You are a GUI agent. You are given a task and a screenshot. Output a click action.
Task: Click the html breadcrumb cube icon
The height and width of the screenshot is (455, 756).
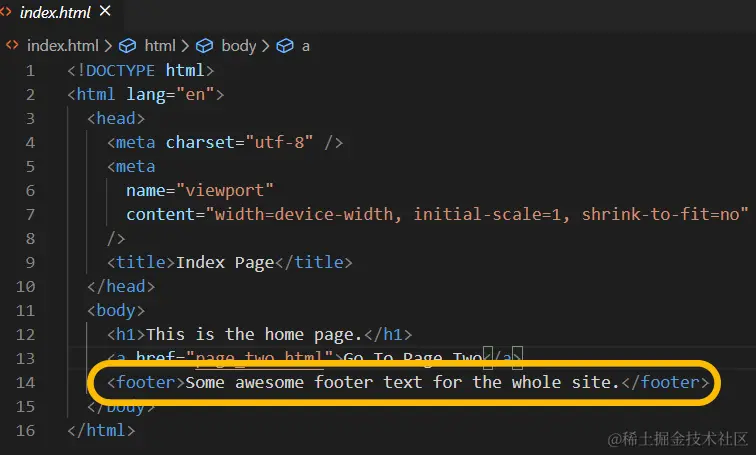128,46
